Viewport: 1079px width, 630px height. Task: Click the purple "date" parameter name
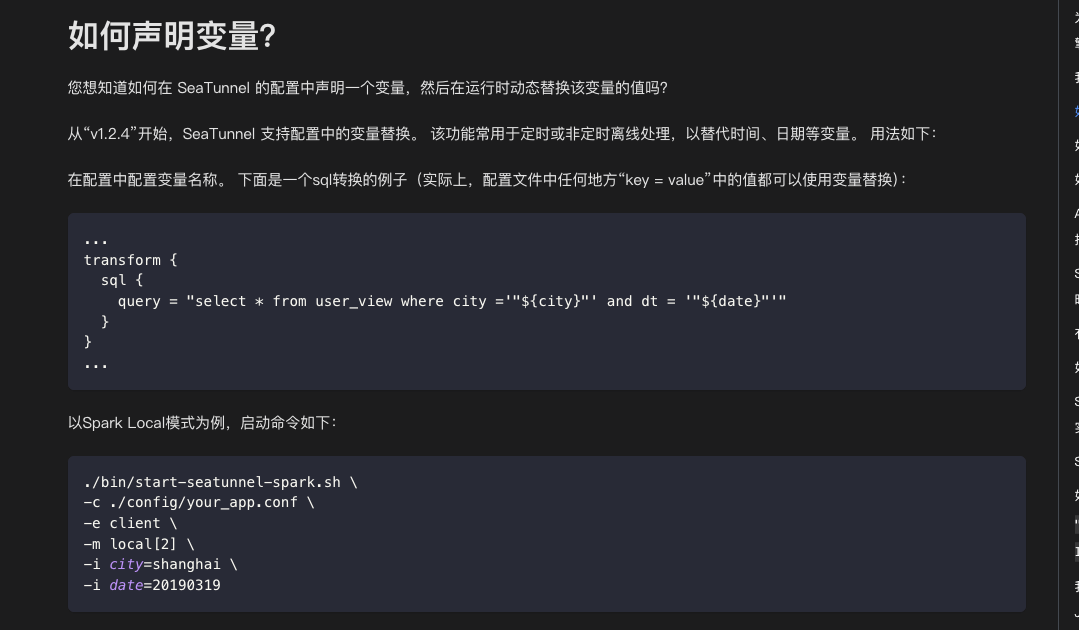pos(126,585)
